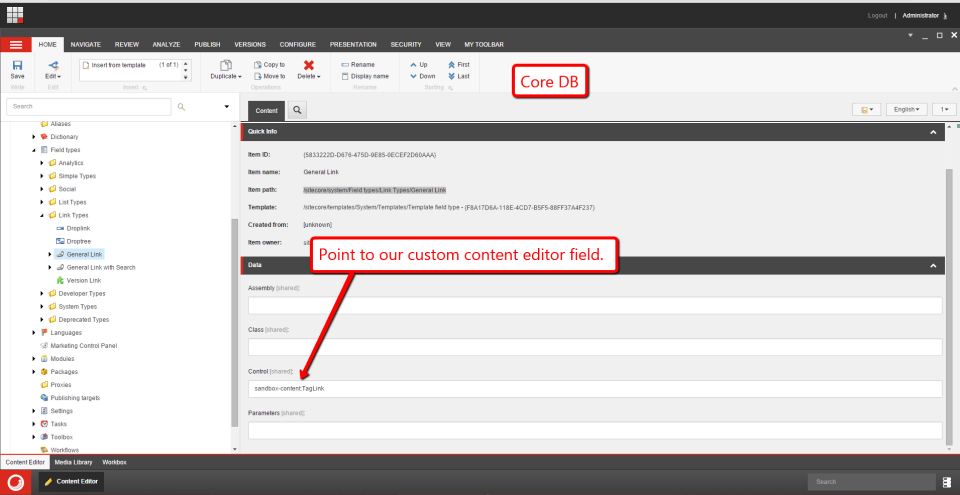Collapse the Link Types folder
This screenshot has height=495, width=960.
(42, 215)
